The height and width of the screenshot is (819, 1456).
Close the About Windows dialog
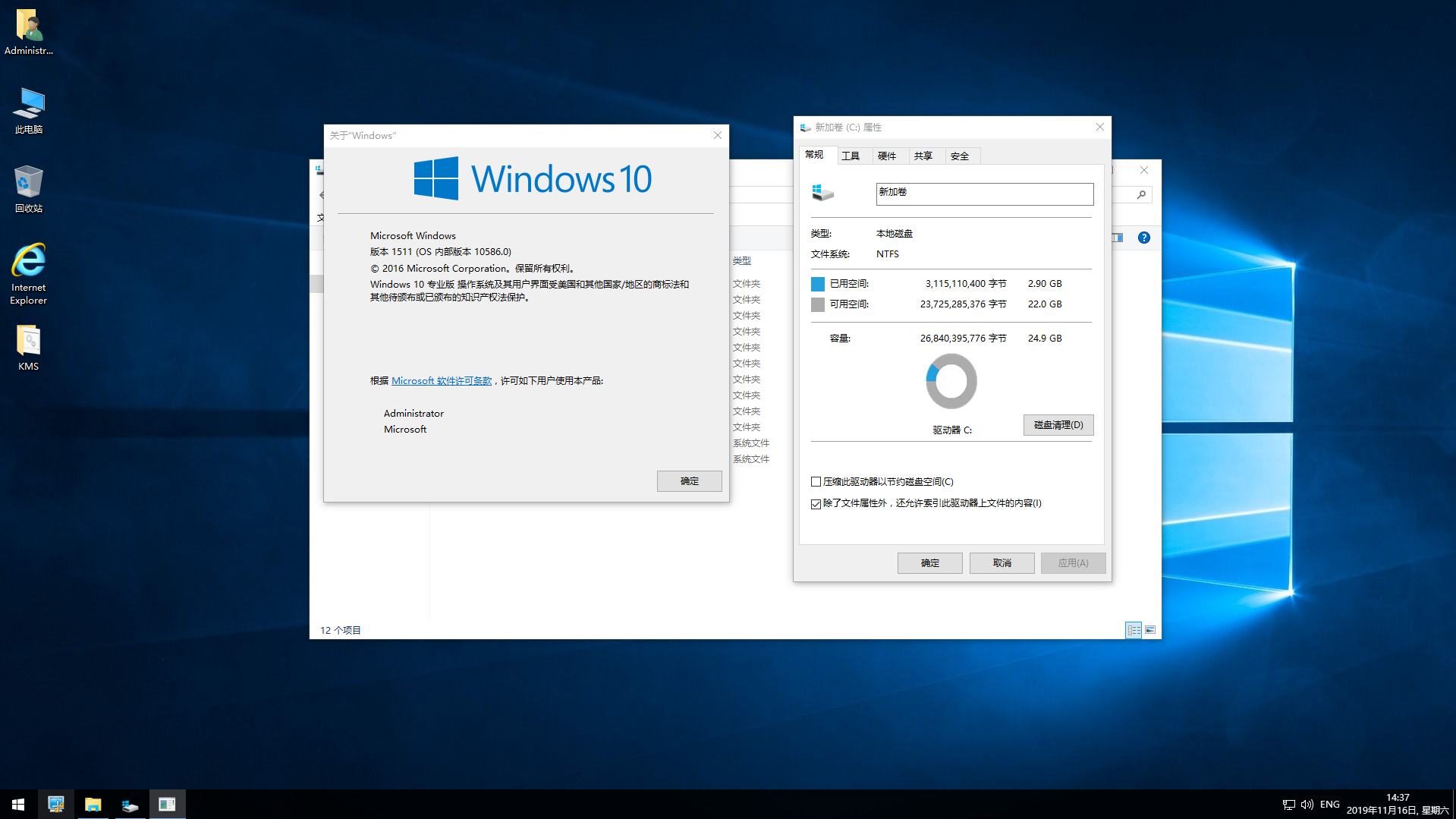717,135
